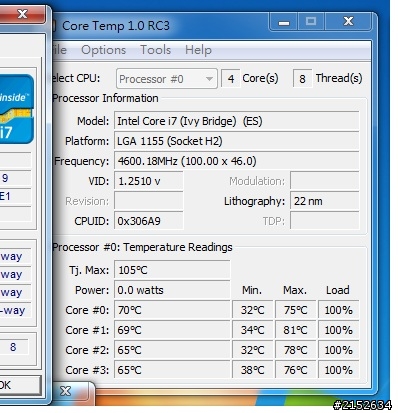Image resolution: width=398 pixels, height=413 pixels.
Task: Click the empty TDP field
Action: (325, 221)
